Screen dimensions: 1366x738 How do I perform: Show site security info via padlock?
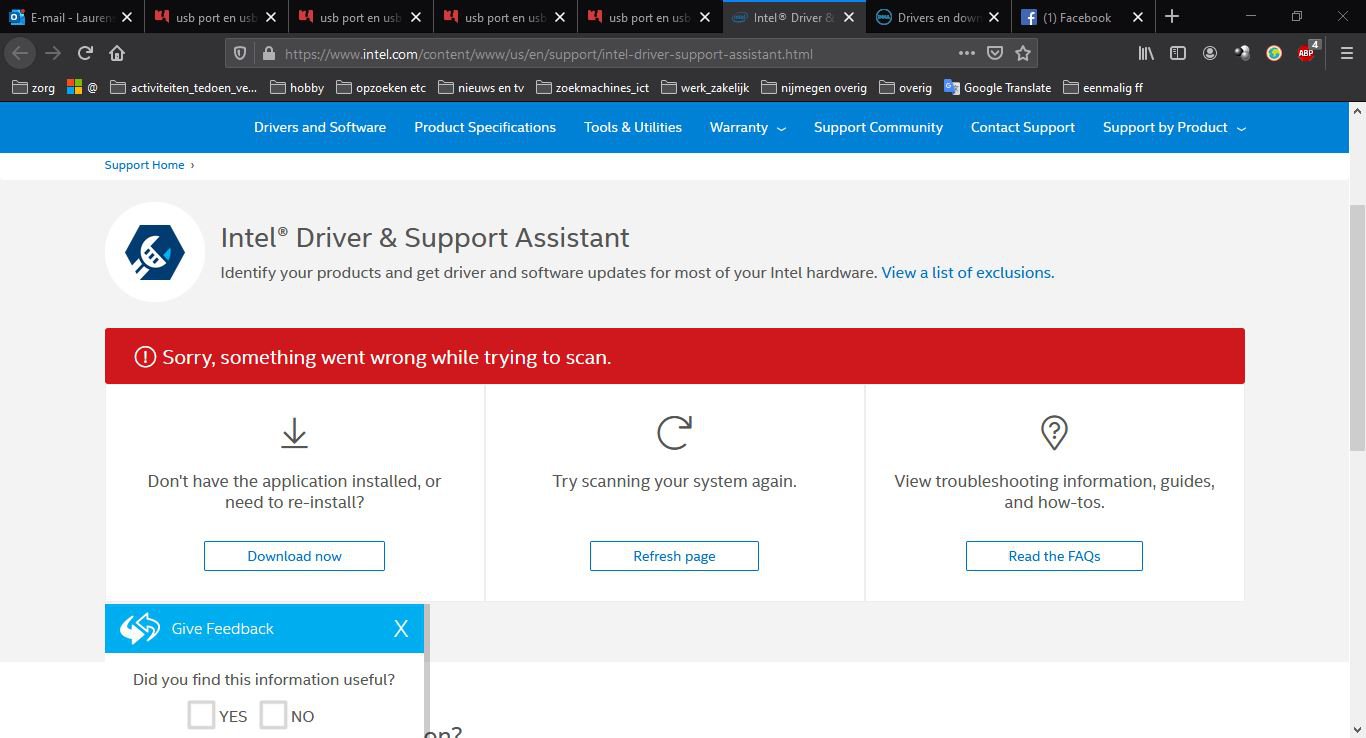point(267,54)
